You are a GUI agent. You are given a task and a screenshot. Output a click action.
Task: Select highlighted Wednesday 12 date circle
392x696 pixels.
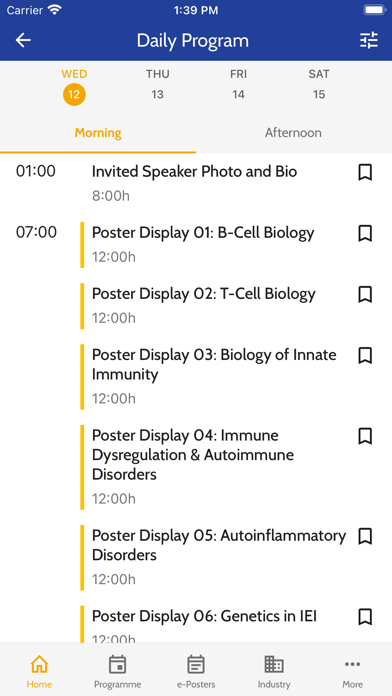[74, 95]
